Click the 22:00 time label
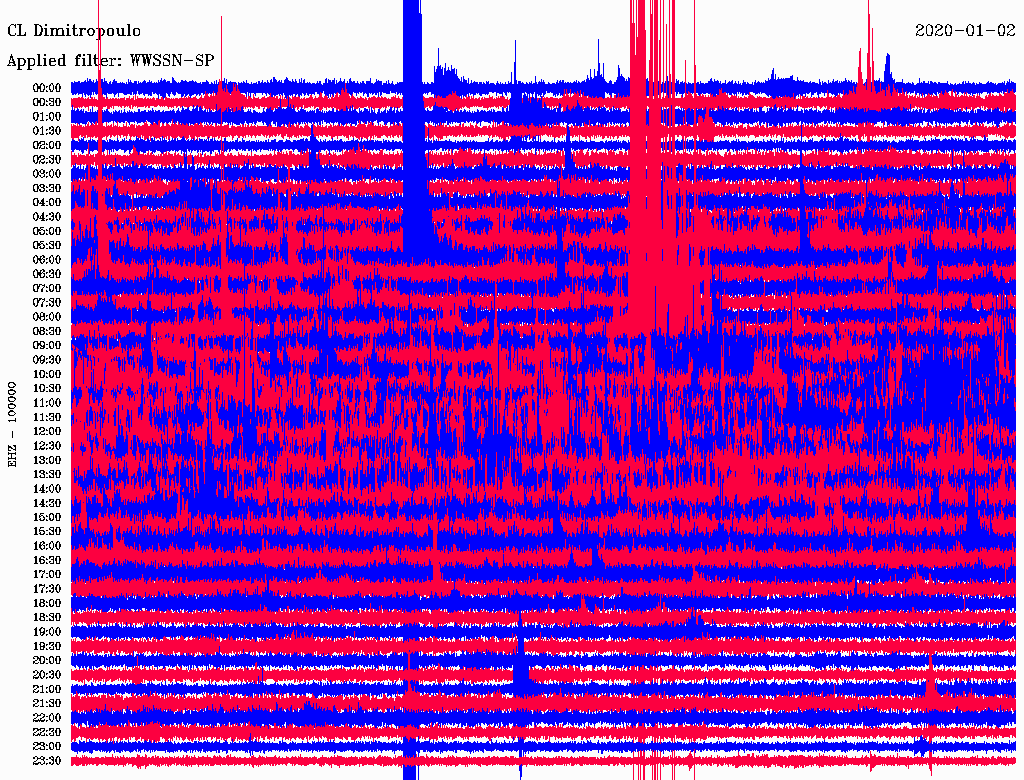Image resolution: width=1024 pixels, height=780 pixels. tap(47, 717)
